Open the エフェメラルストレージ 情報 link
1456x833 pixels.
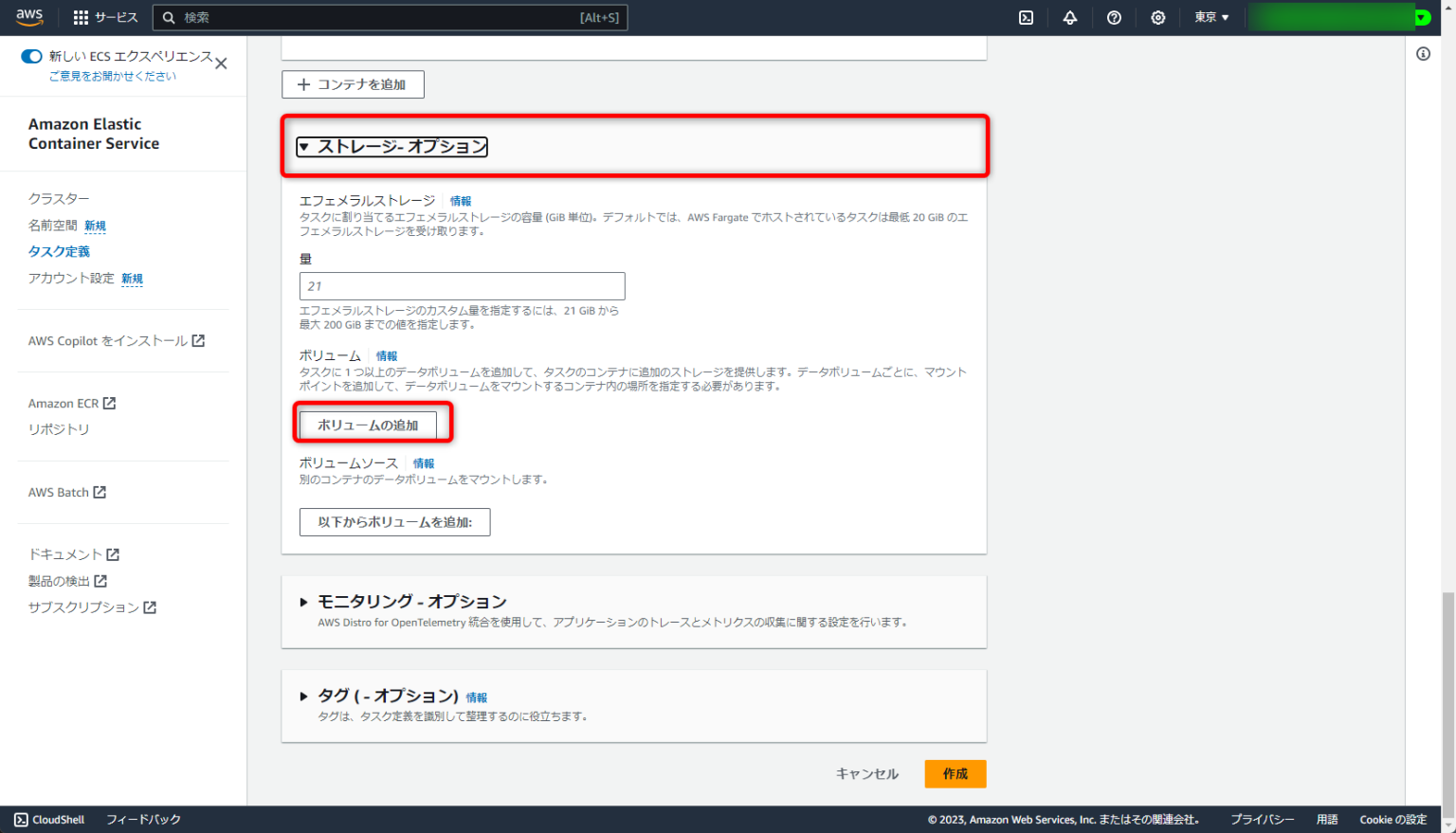[461, 200]
